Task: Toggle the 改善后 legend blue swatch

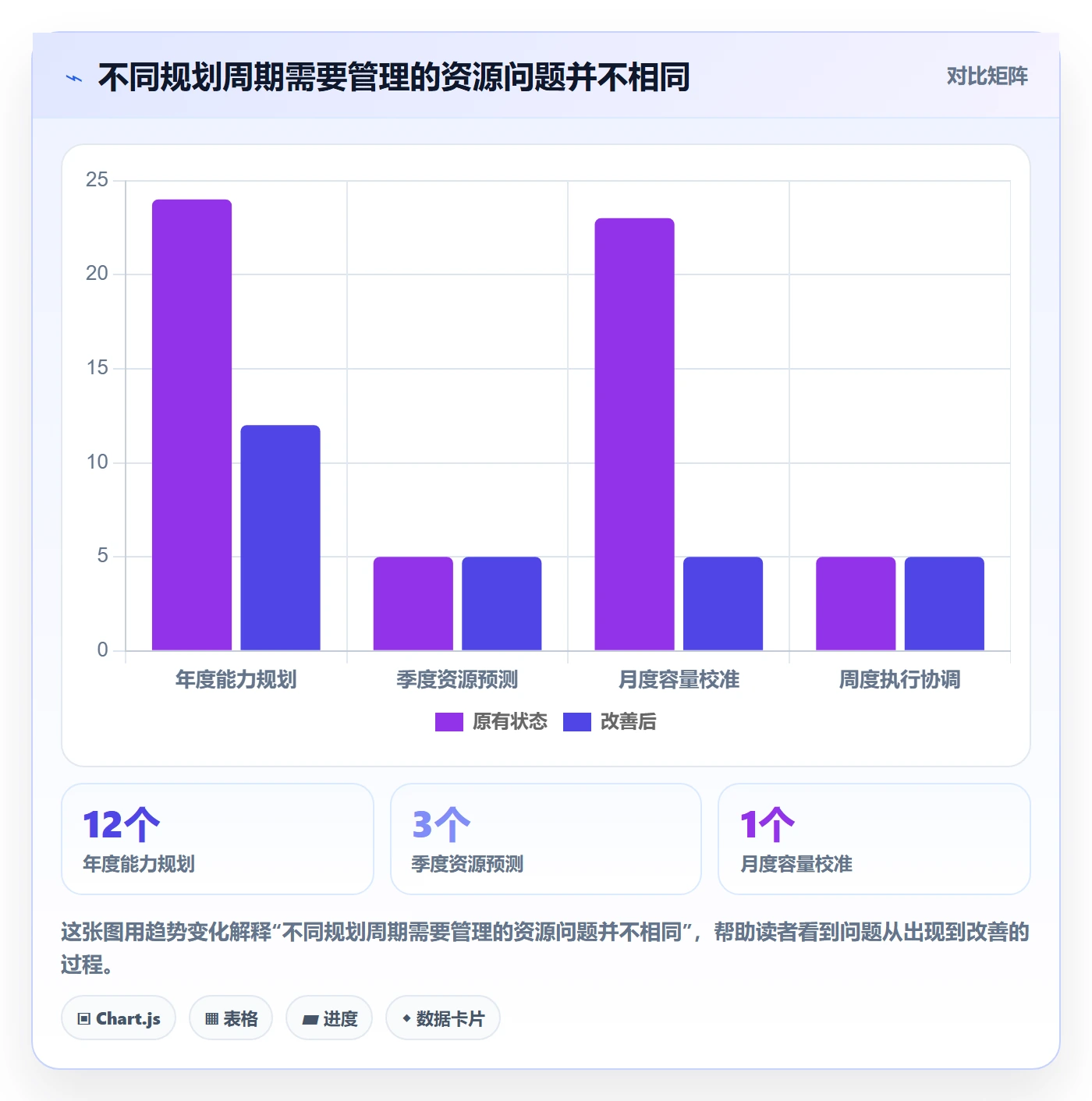Action: click(576, 722)
